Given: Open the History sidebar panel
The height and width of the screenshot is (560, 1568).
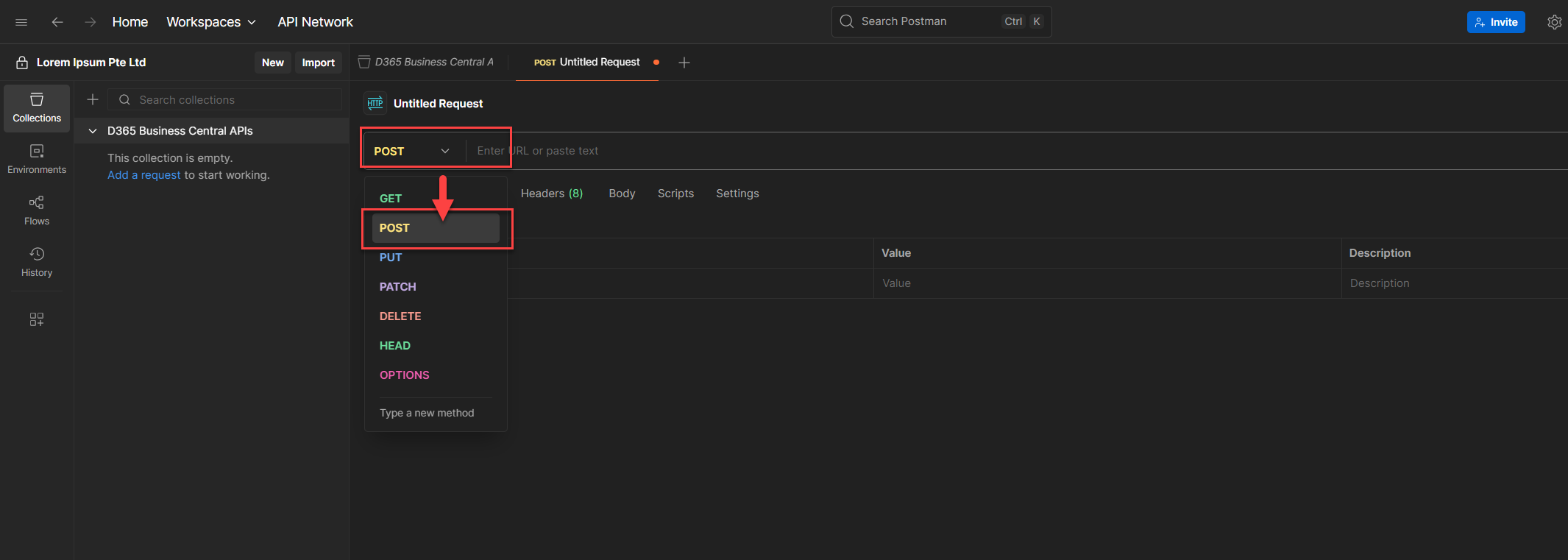Looking at the screenshot, I should click(x=37, y=263).
